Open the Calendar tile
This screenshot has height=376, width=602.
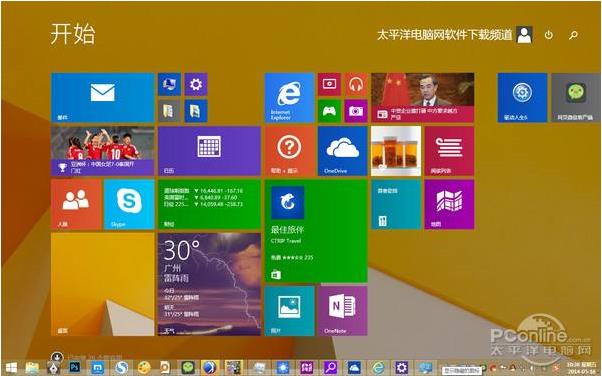pos(209,151)
